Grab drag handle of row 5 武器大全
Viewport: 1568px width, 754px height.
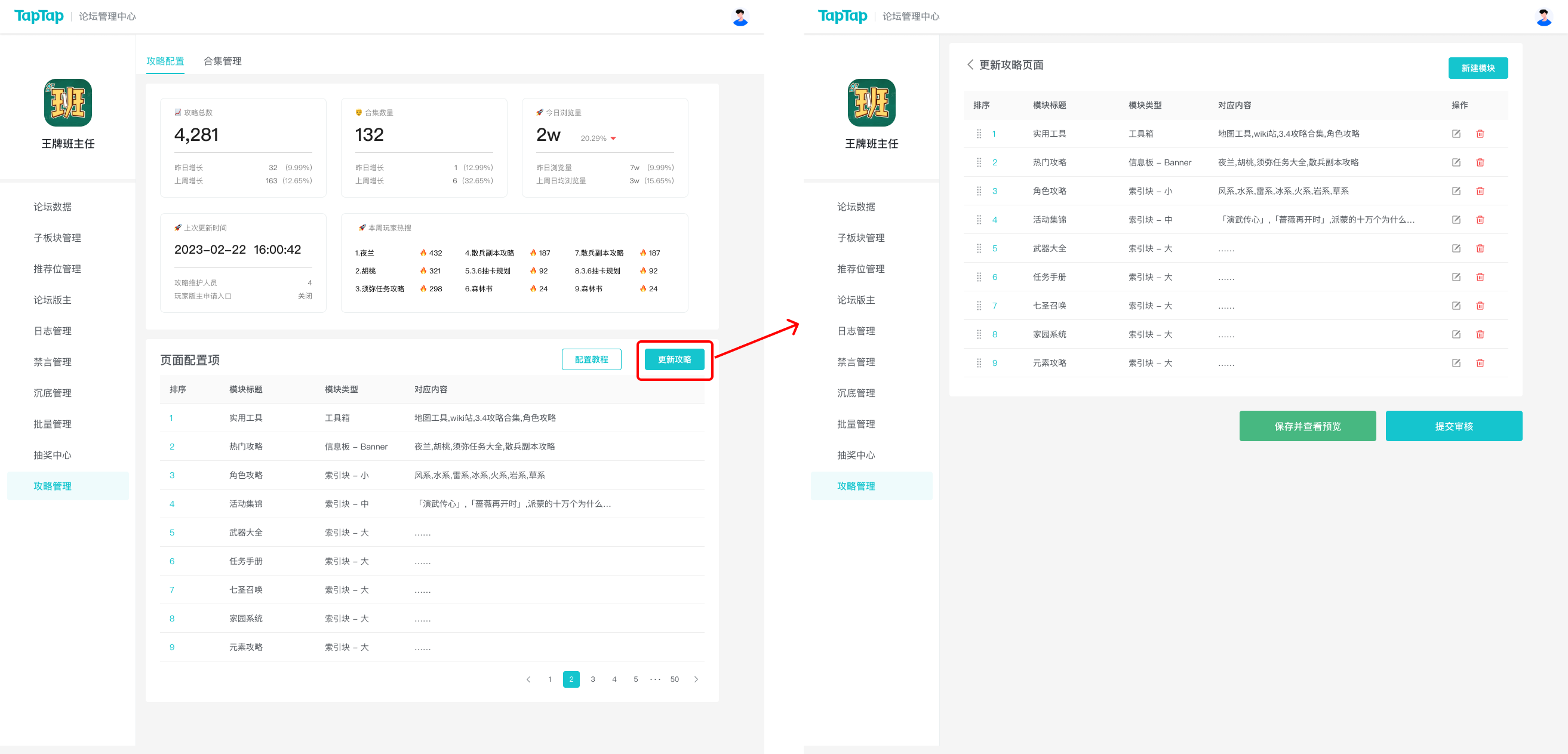pos(979,248)
